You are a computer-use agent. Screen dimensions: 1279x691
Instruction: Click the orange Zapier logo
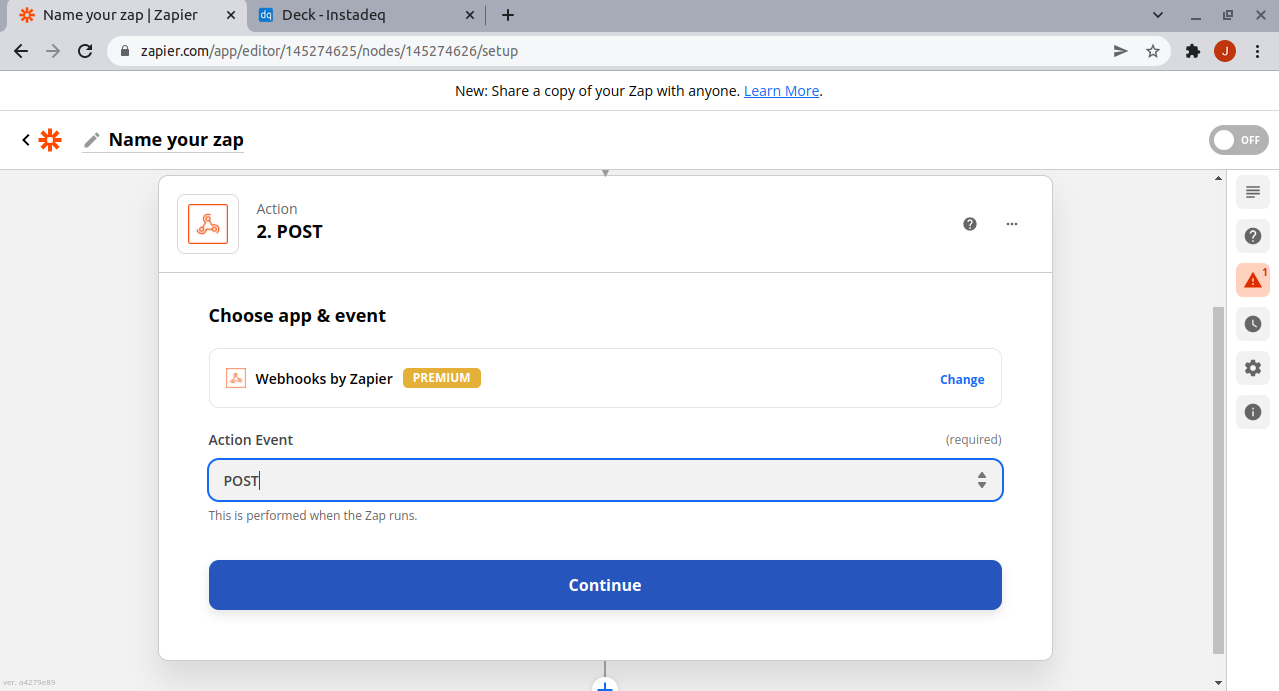pyautogui.click(x=50, y=140)
